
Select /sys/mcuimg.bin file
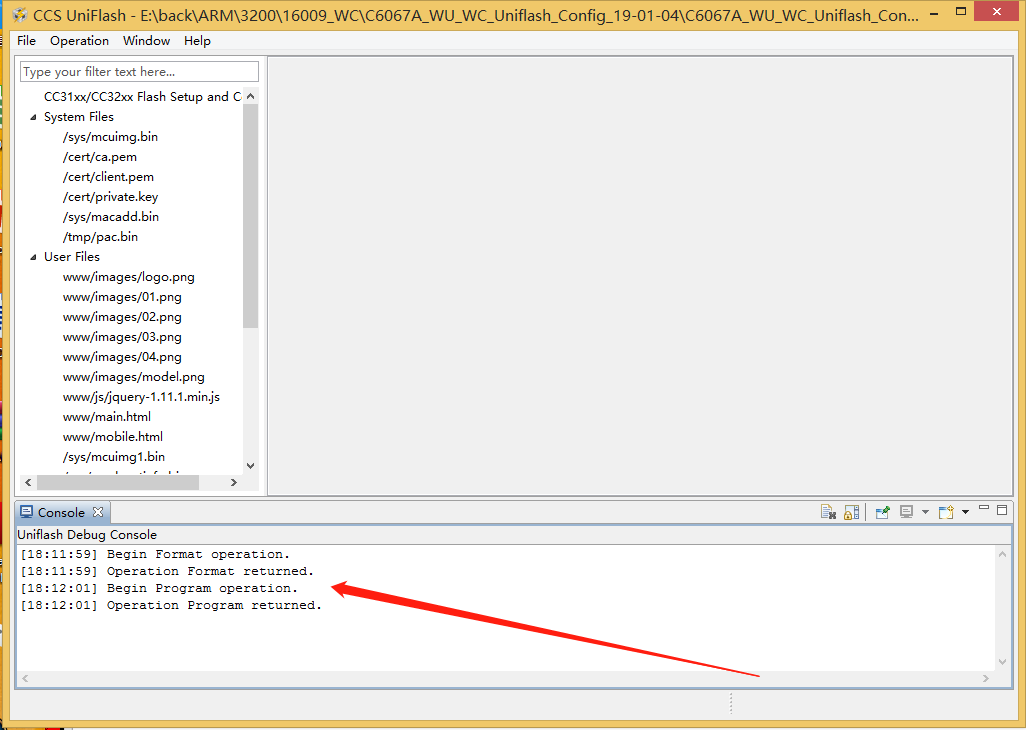pyautogui.click(x=110, y=137)
